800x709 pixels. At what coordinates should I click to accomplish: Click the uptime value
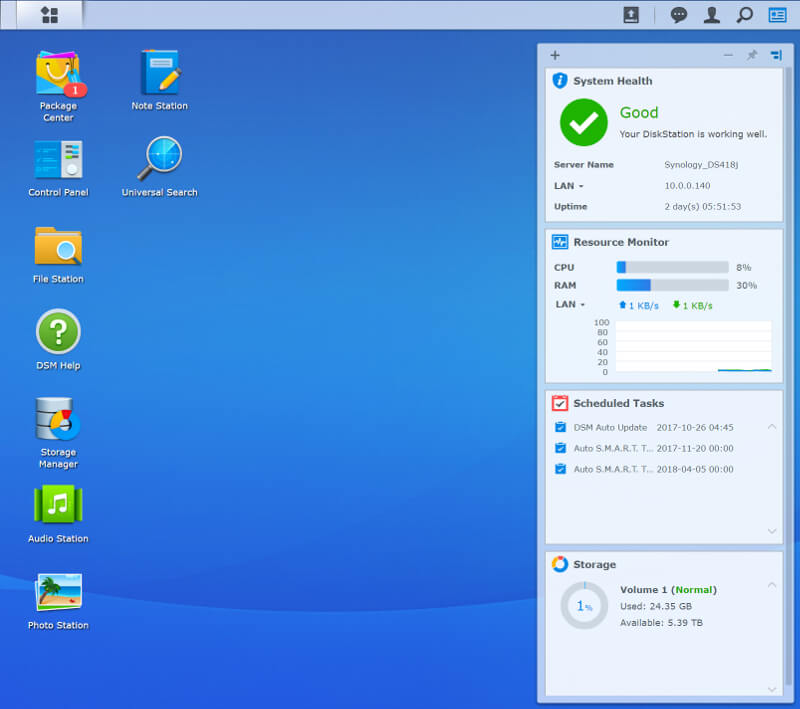pyautogui.click(x=703, y=207)
